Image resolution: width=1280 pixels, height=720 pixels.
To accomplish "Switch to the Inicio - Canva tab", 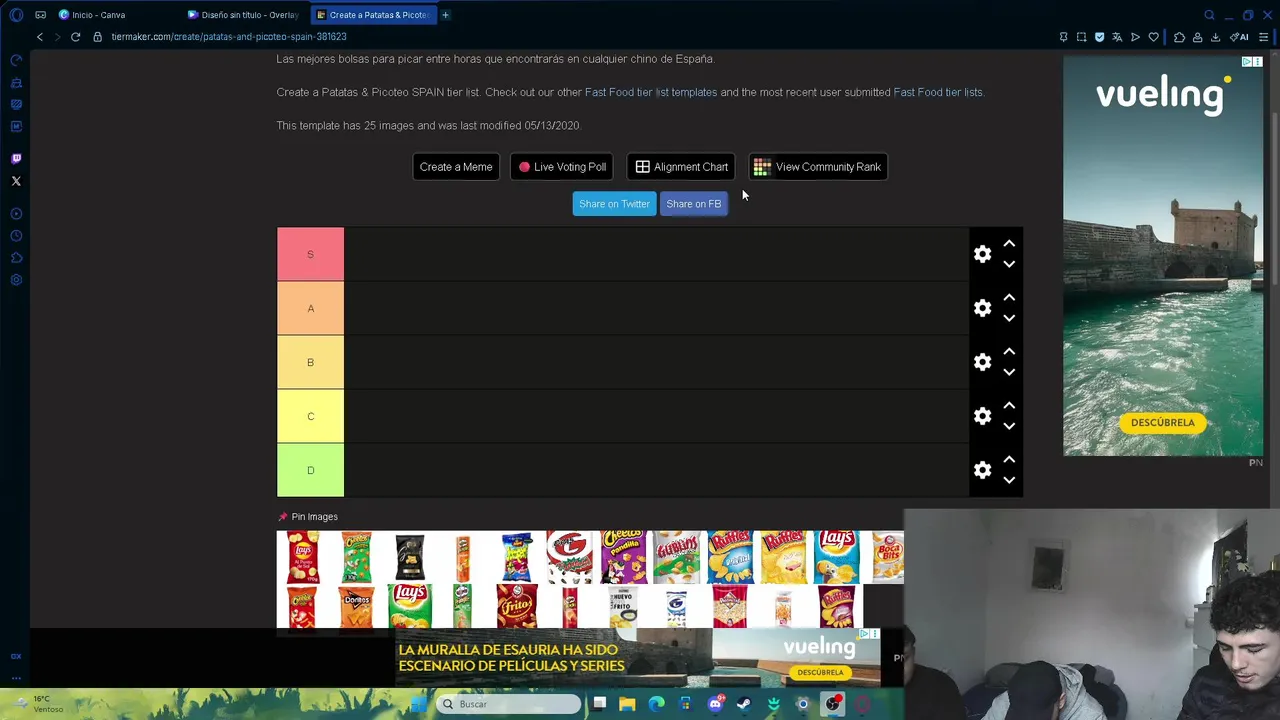I will [x=117, y=15].
